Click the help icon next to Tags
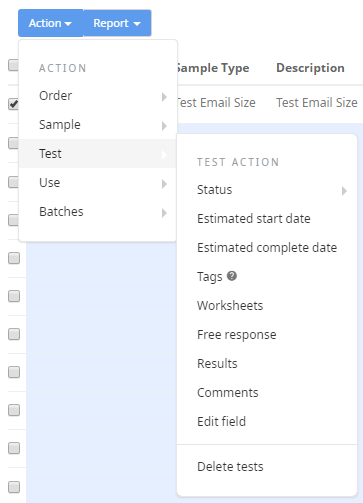This screenshot has width=363, height=503. point(232,276)
